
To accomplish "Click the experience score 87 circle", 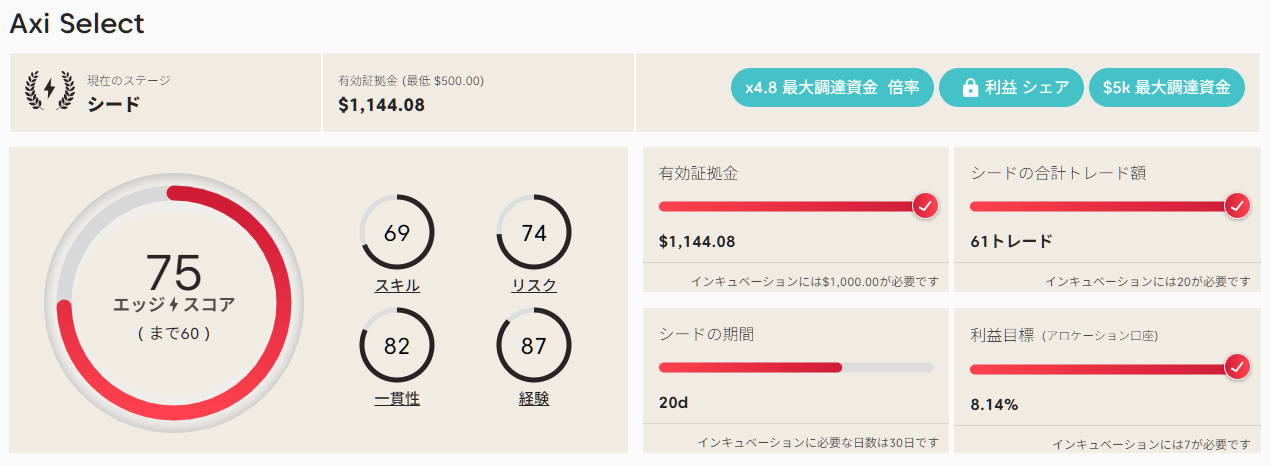I will (534, 346).
